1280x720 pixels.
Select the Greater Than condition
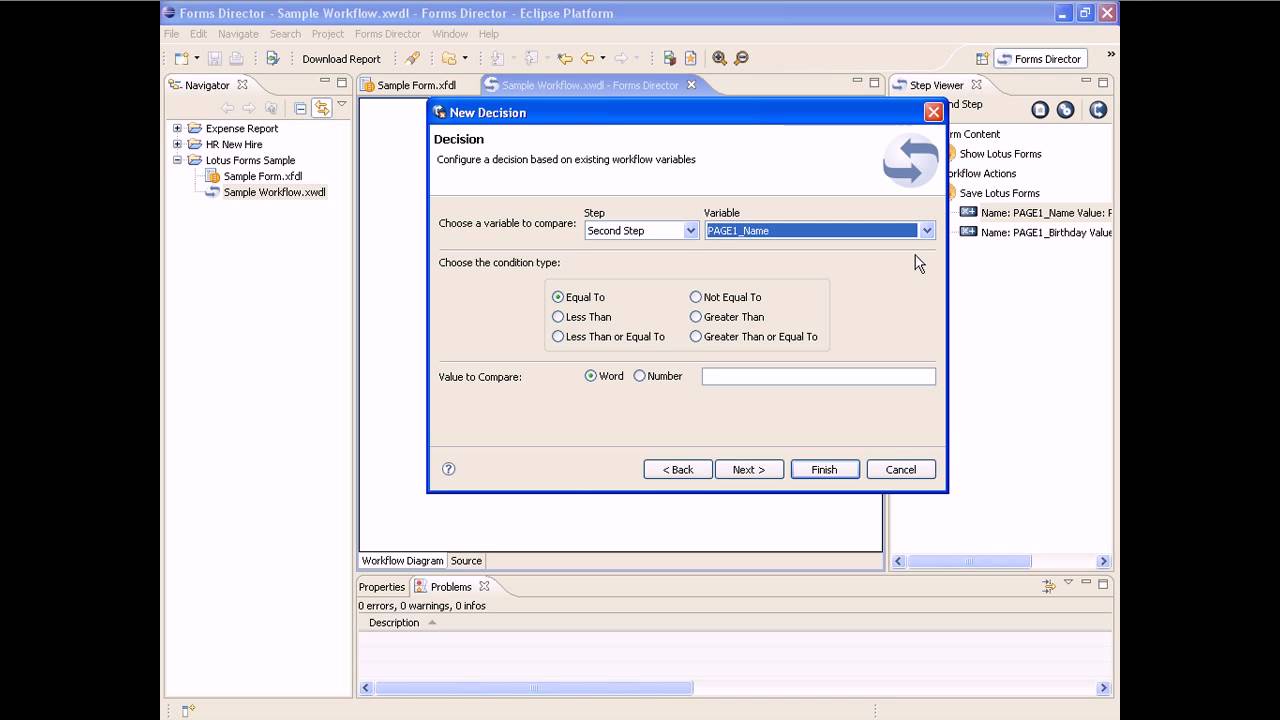tap(696, 317)
